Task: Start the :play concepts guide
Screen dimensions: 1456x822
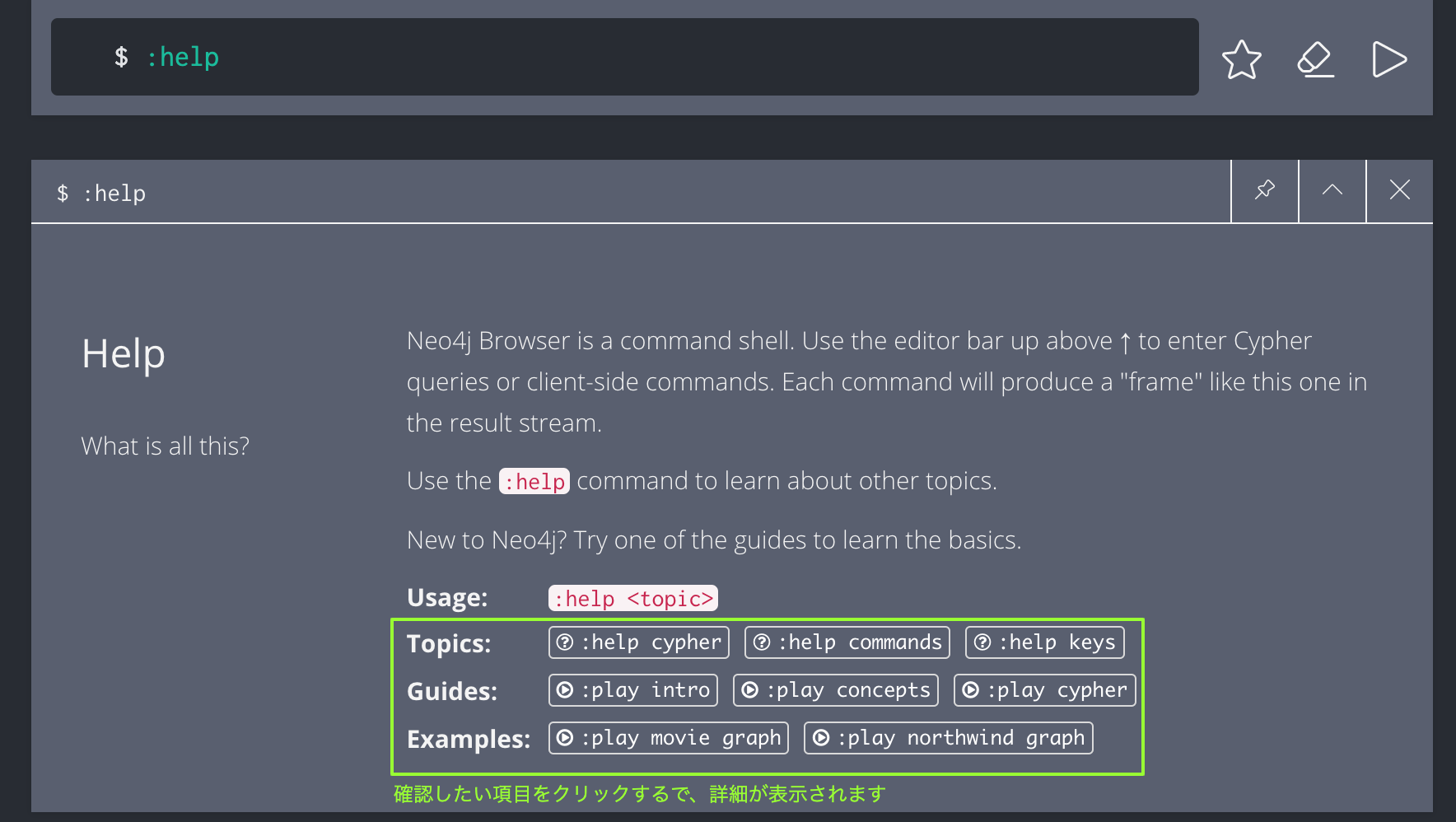Action: click(x=836, y=690)
